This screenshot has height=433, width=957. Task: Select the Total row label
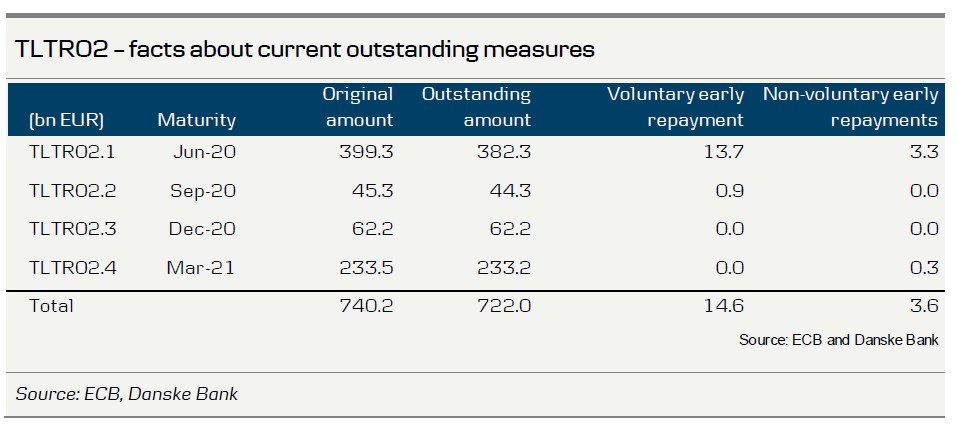coord(51,306)
